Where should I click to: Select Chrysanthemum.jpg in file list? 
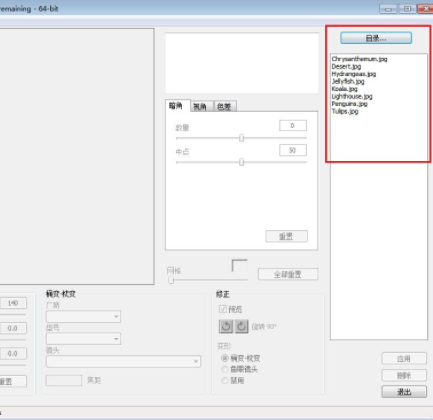359,59
